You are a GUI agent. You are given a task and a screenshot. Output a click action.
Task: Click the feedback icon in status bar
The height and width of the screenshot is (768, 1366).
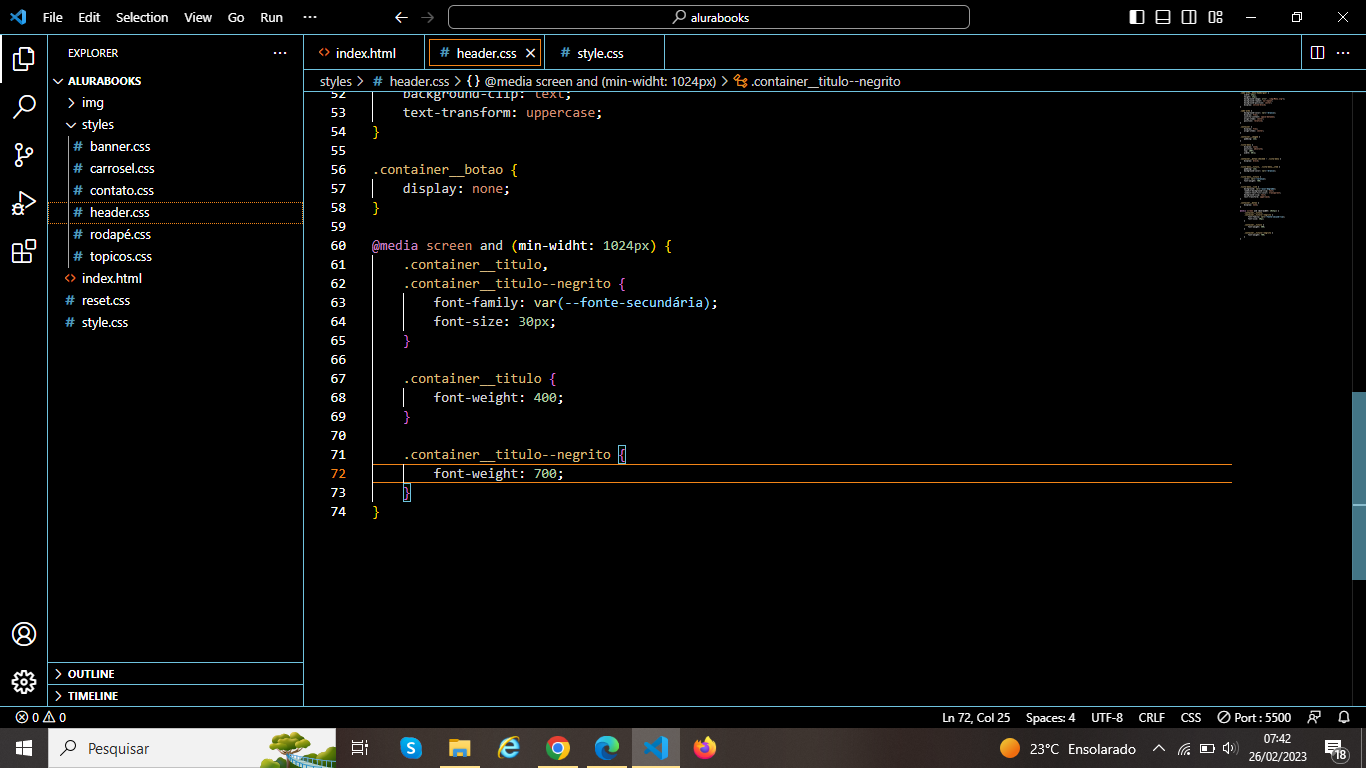pyautogui.click(x=1315, y=717)
